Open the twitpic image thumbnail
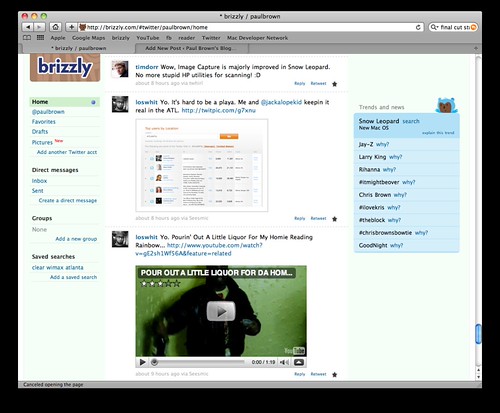The image size is (500, 413). [x=202, y=165]
